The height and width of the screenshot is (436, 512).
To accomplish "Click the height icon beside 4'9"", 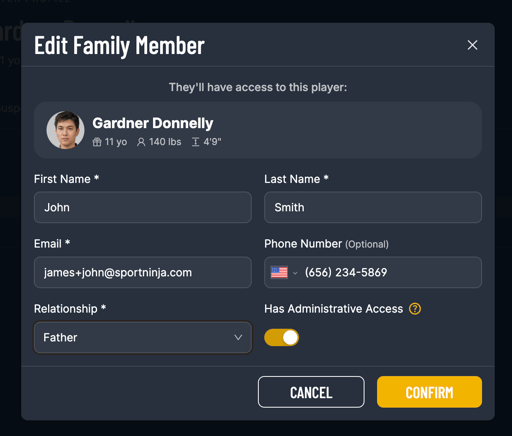I will click(x=195, y=142).
